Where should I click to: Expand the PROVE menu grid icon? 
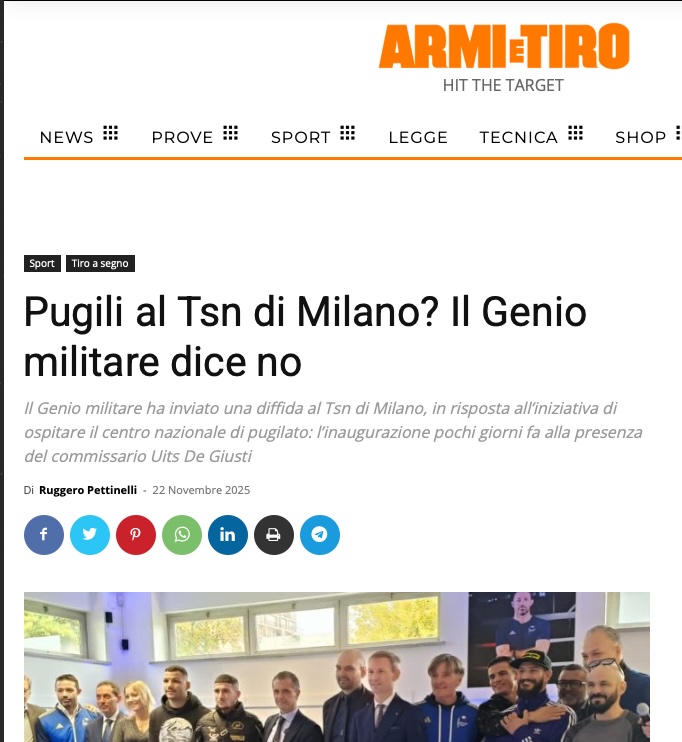click(x=230, y=133)
